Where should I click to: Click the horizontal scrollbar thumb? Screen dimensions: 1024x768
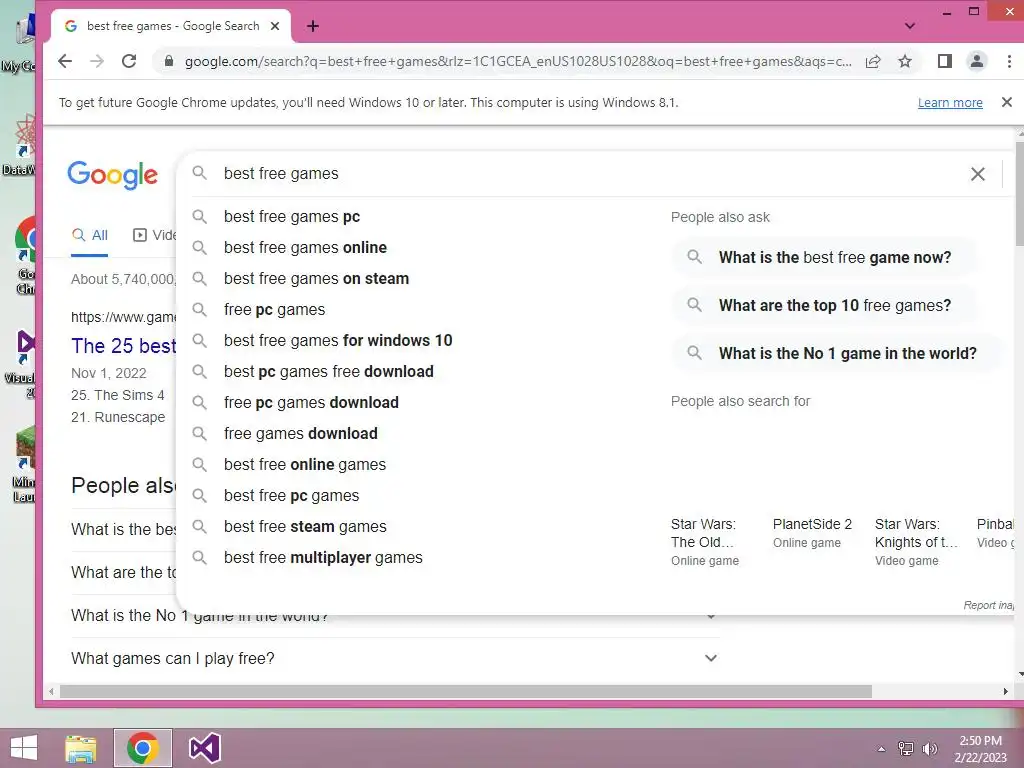coord(466,692)
